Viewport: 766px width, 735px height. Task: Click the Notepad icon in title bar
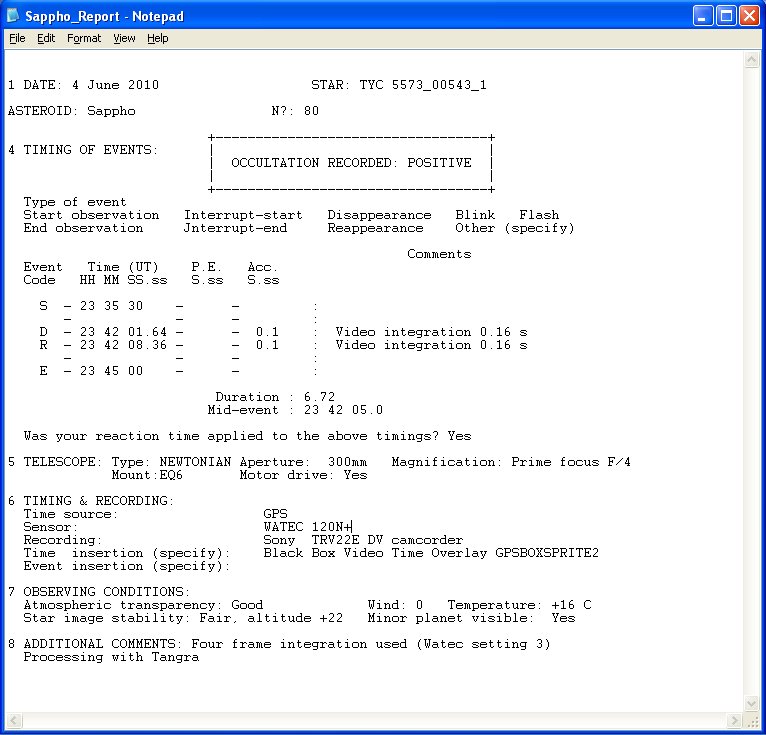pyautogui.click(x=14, y=15)
